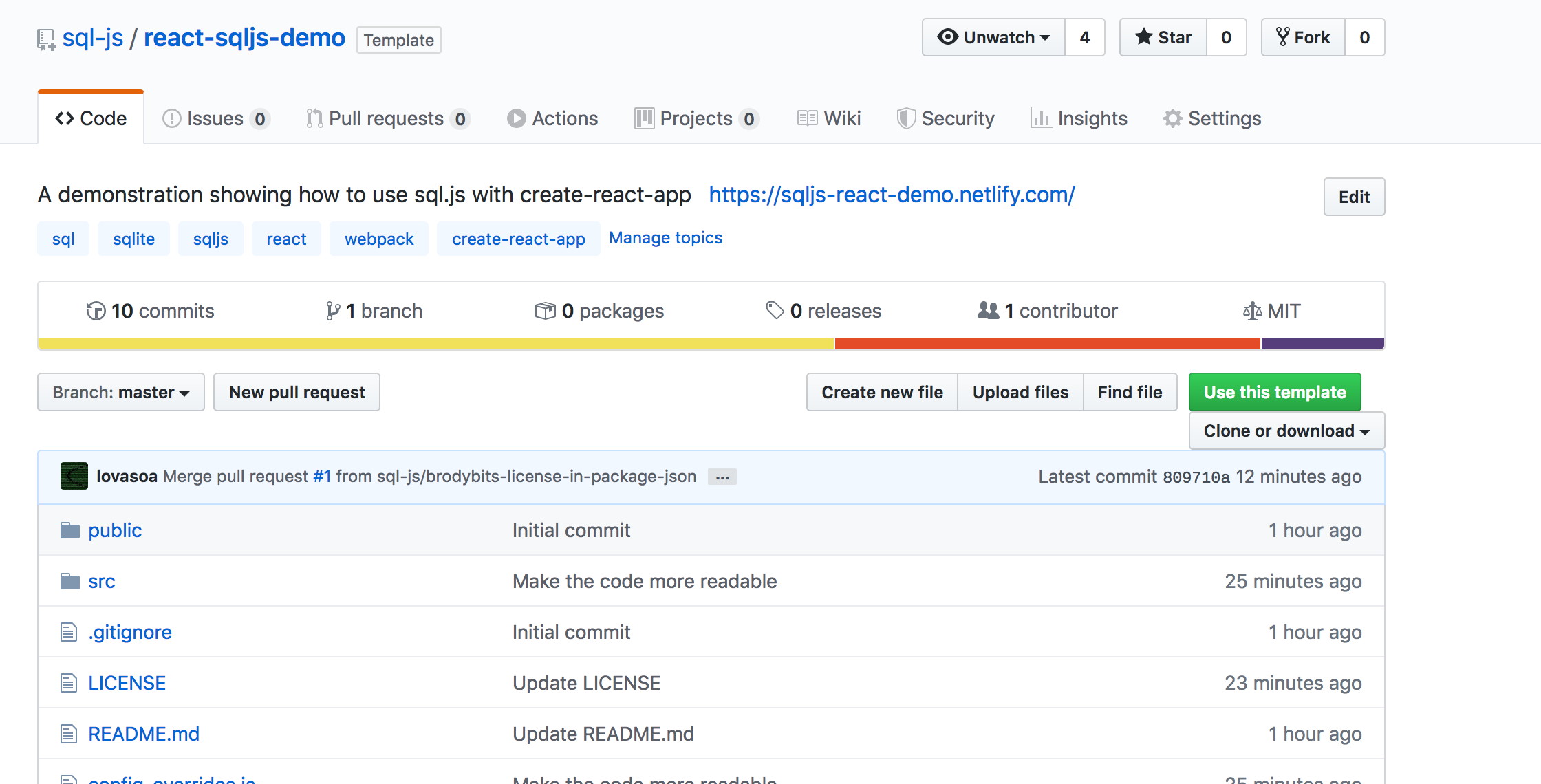This screenshot has width=1541, height=784.
Task: Click the yellow language bar segment
Action: pyautogui.click(x=436, y=344)
